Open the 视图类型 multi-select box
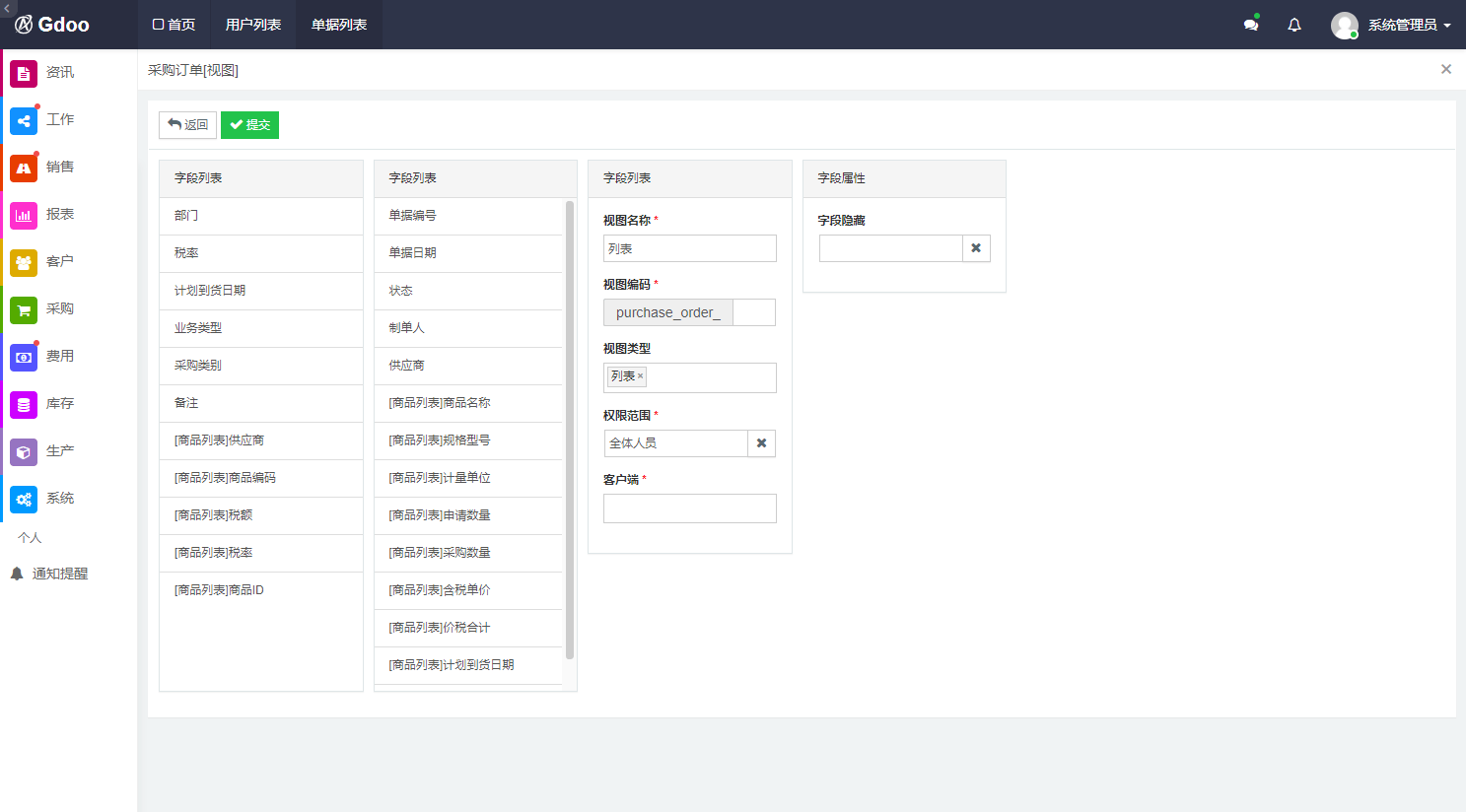The height and width of the screenshot is (812, 1466). point(710,377)
